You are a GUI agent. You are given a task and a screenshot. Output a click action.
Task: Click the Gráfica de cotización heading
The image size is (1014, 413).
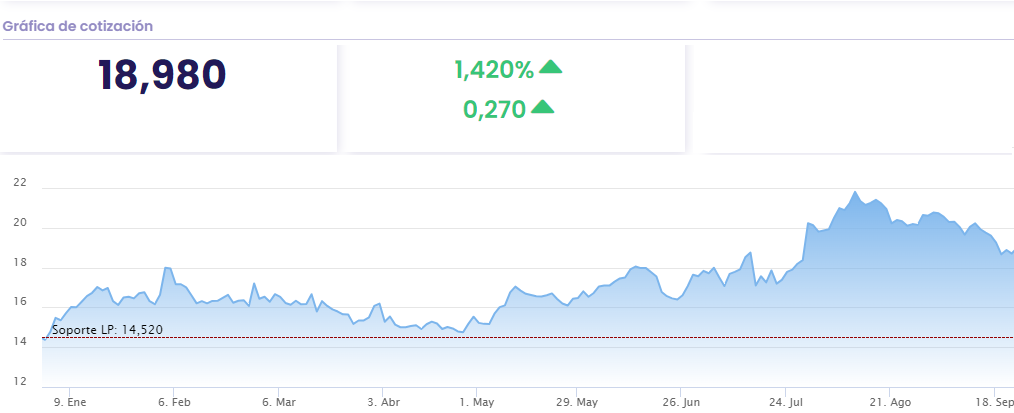(x=78, y=26)
